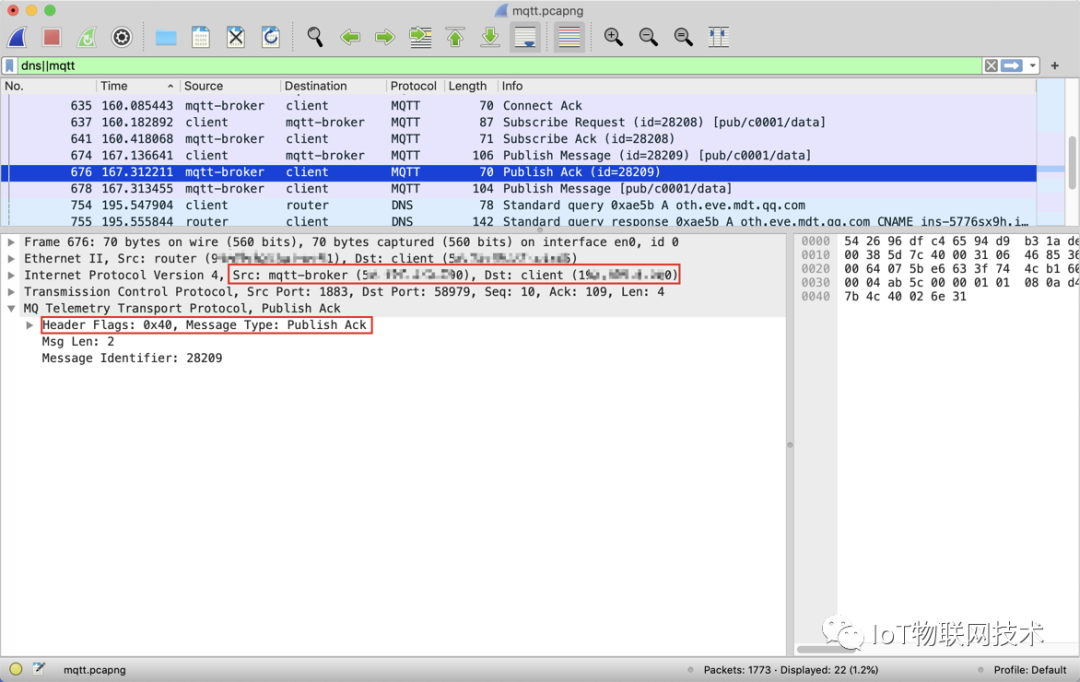Stop the running packet capture
This screenshot has width=1080, height=682.
52,38
